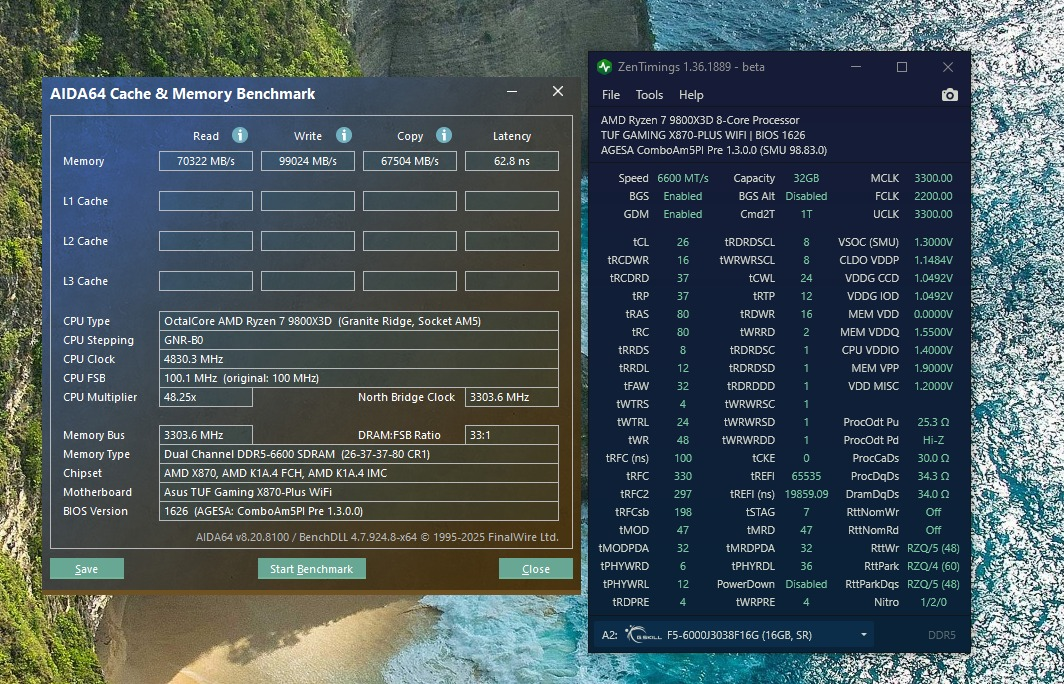Click the BGS Alt Disabled value

coord(806,196)
